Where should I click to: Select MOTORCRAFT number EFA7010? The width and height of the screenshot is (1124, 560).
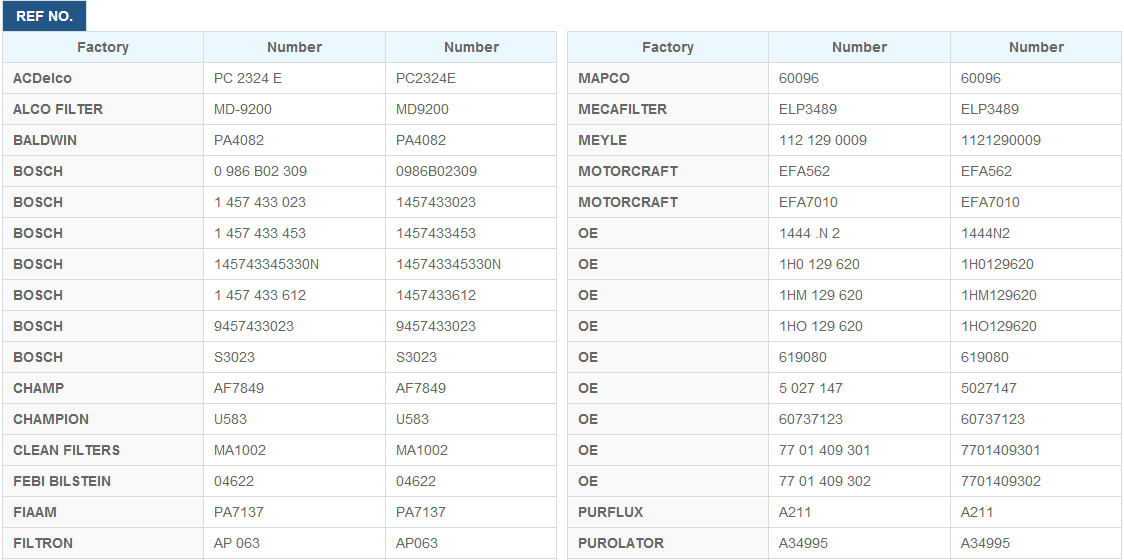pos(808,202)
